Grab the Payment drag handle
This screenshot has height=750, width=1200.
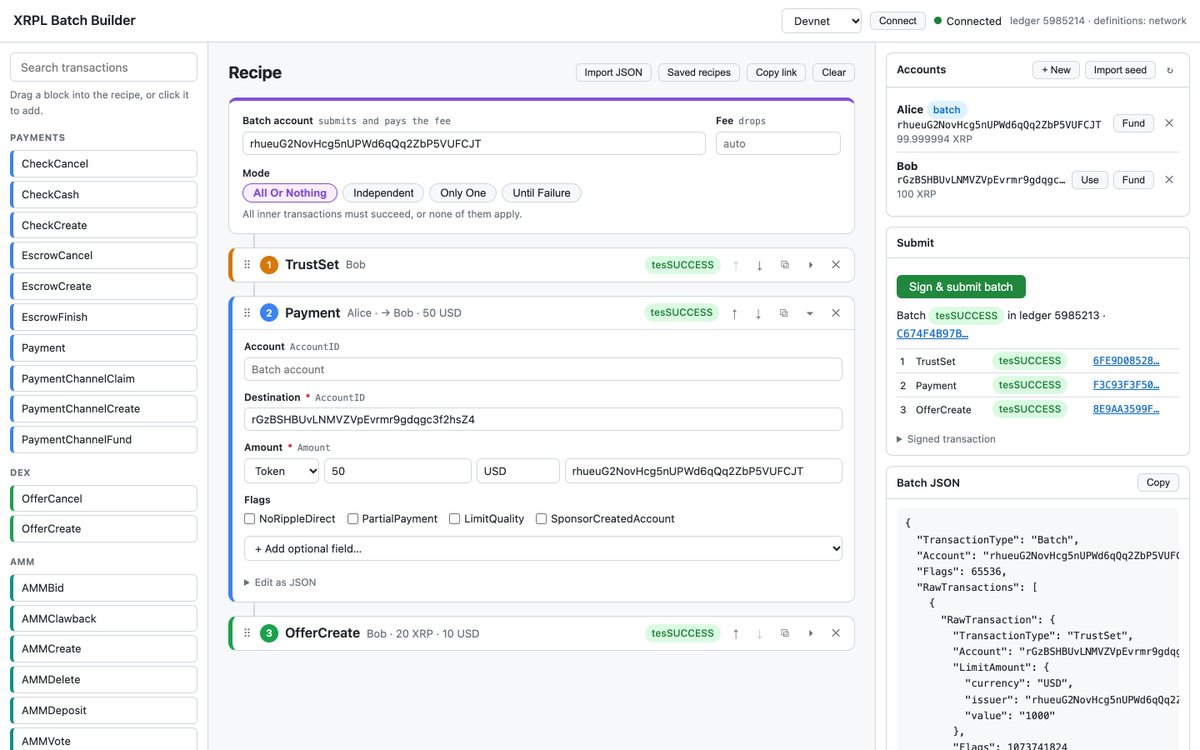point(247,313)
